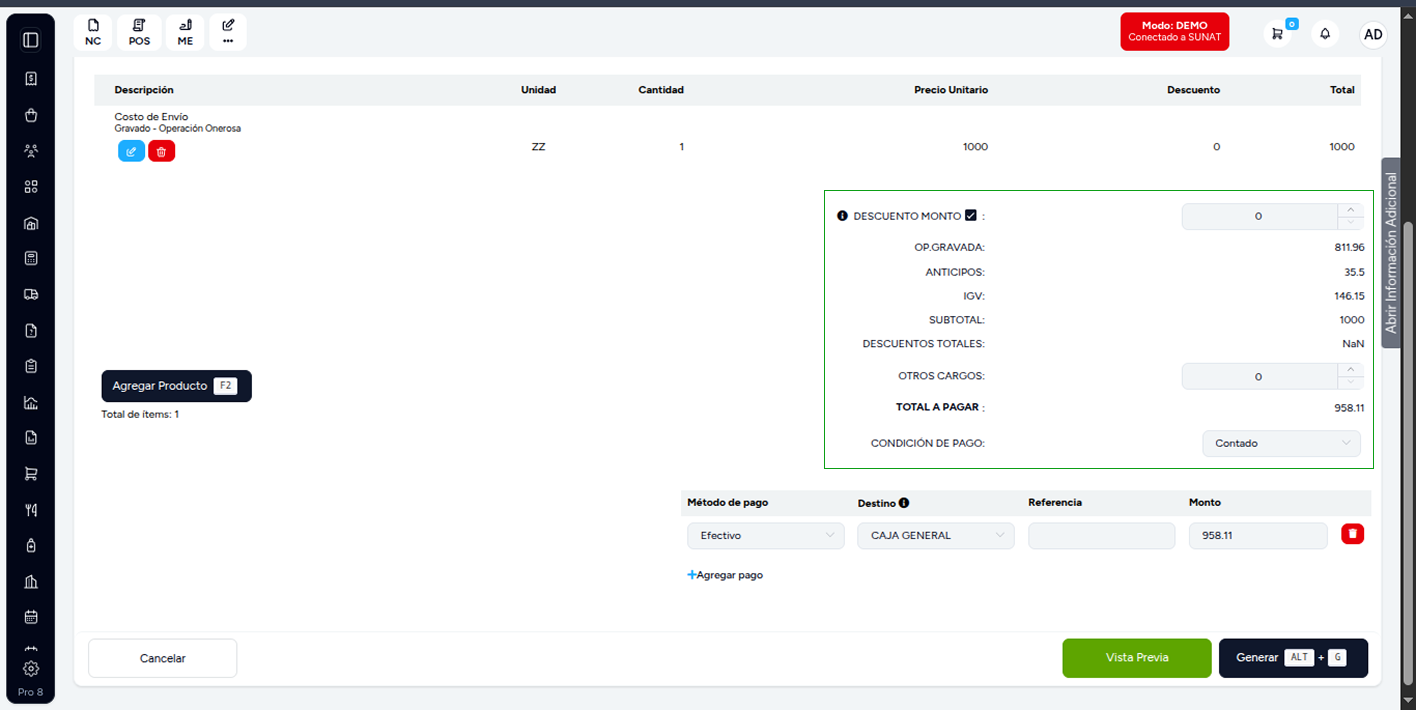Click the Vista Previa button

pyautogui.click(x=1137, y=658)
